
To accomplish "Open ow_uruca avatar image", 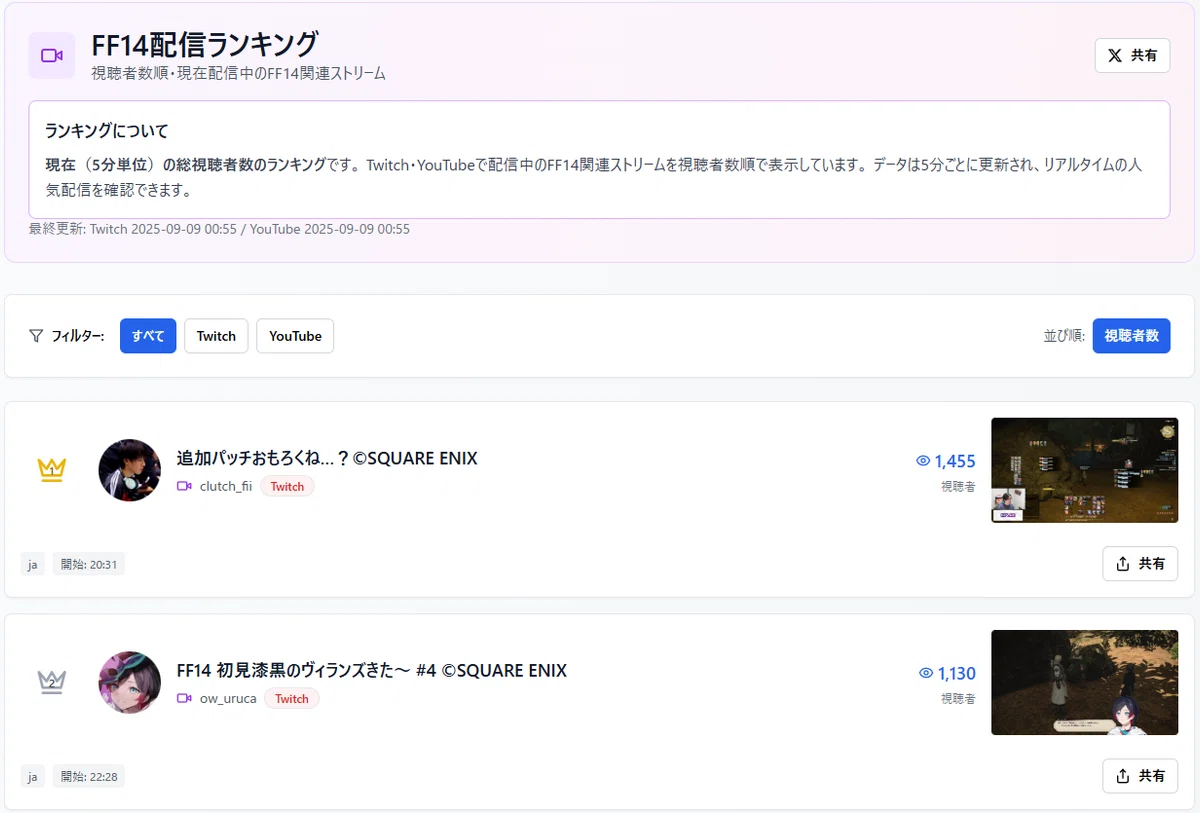I will (x=130, y=682).
